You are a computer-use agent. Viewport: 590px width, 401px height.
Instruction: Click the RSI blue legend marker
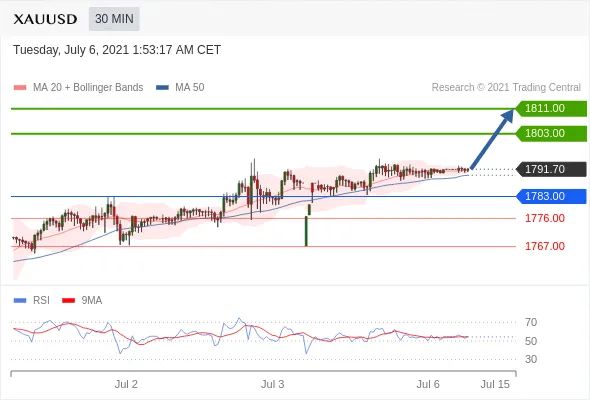[x=20, y=301]
